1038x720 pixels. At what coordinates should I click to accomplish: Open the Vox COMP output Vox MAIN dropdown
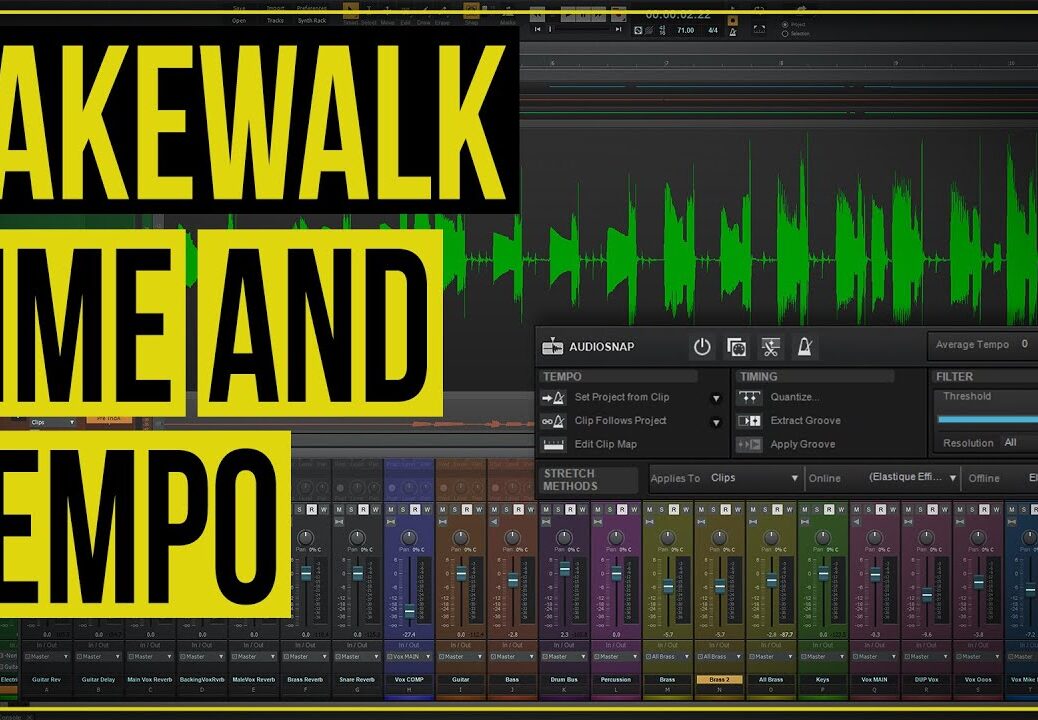click(x=409, y=657)
